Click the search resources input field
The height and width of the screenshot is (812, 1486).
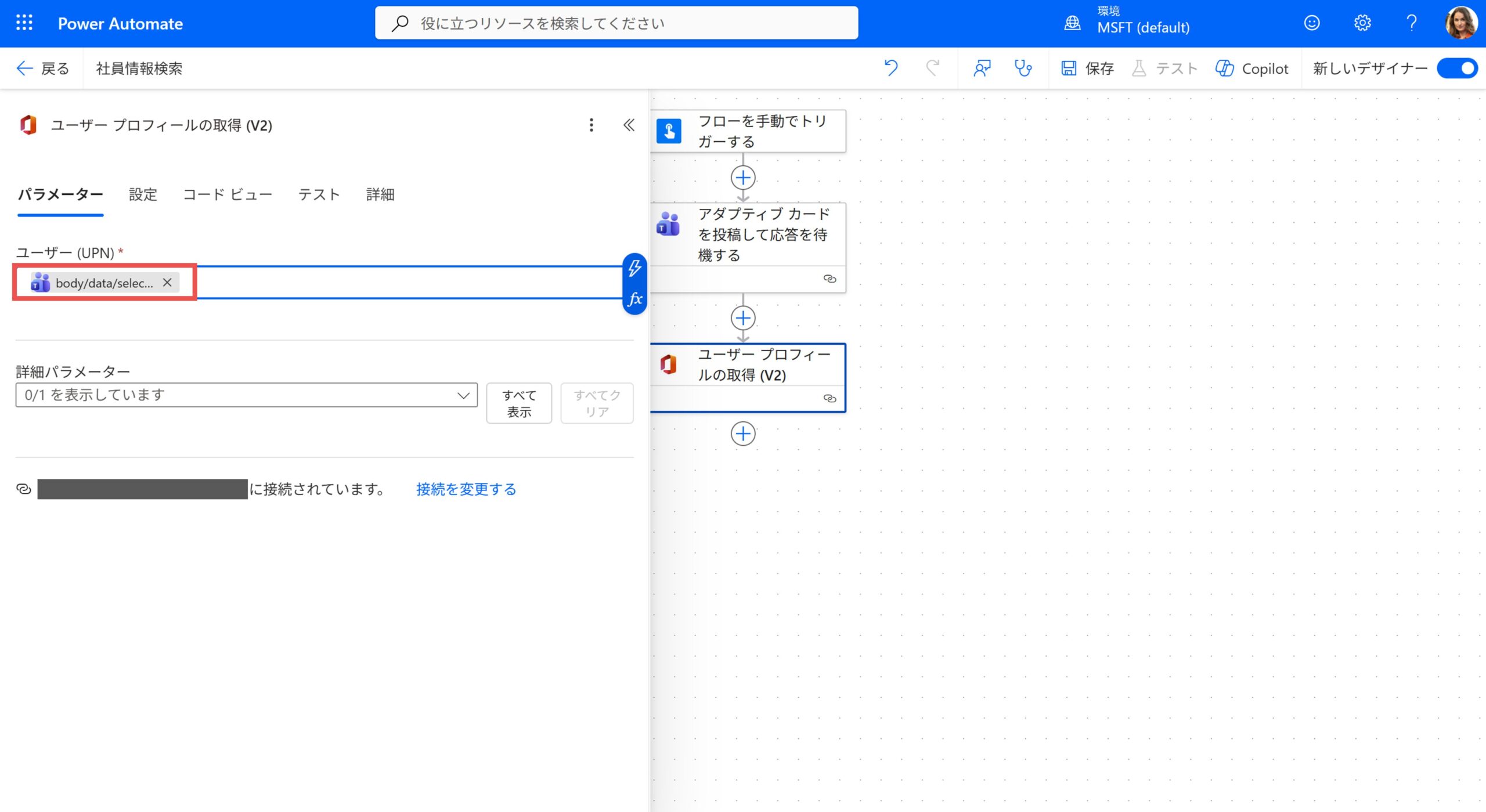pos(616,23)
